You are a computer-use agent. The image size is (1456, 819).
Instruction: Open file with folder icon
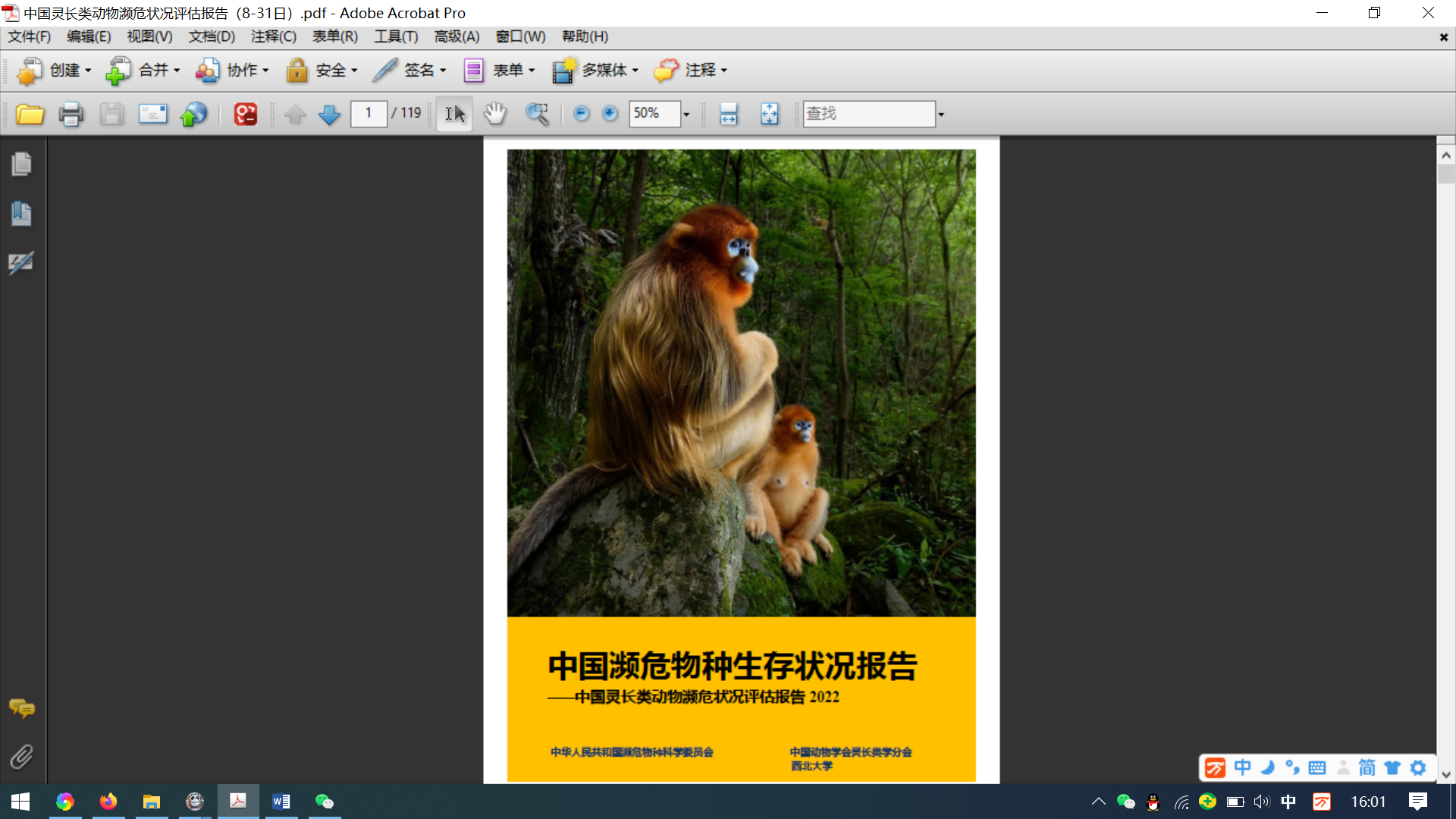[x=30, y=114]
